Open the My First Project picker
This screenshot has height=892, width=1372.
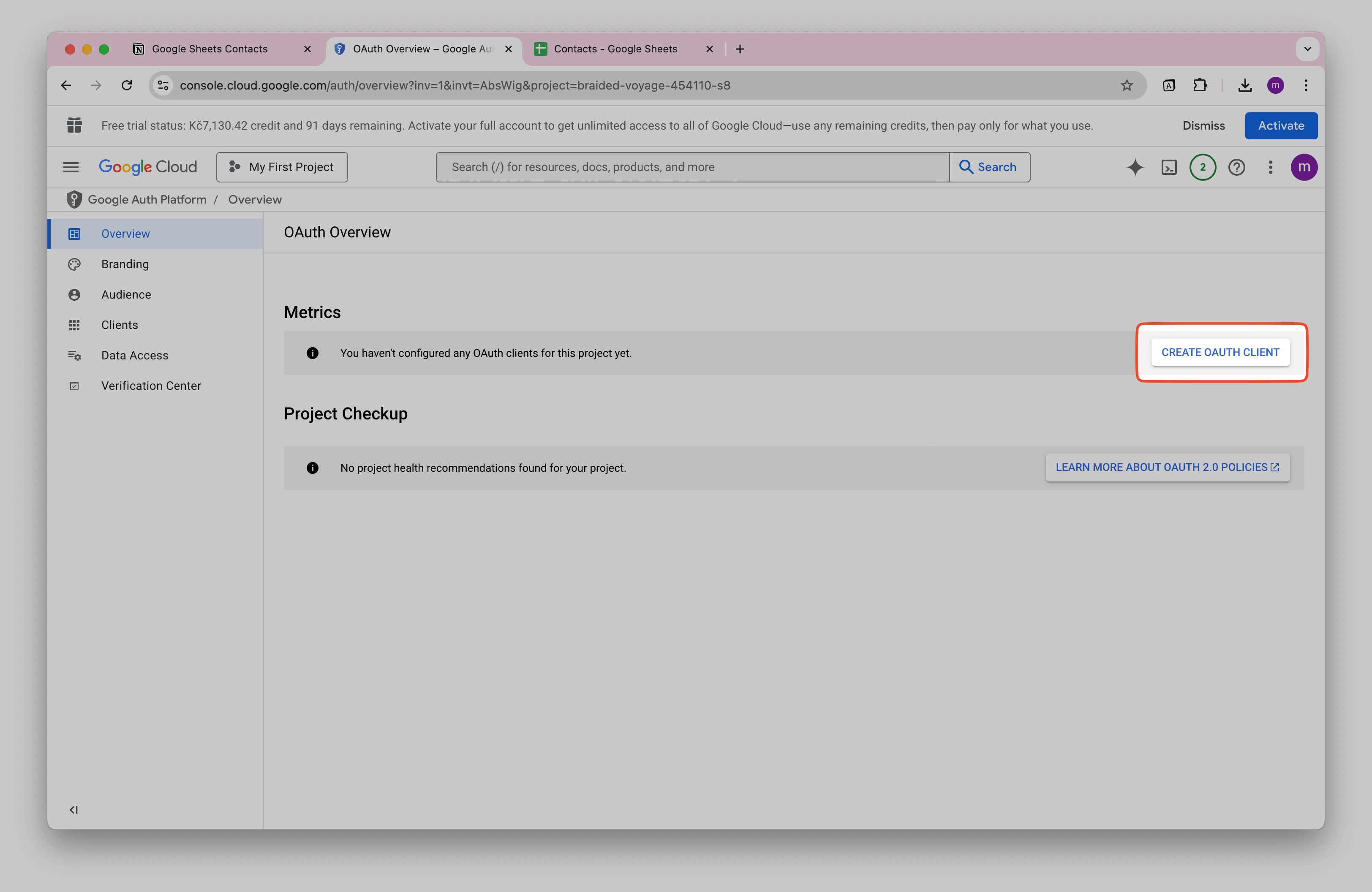point(282,167)
